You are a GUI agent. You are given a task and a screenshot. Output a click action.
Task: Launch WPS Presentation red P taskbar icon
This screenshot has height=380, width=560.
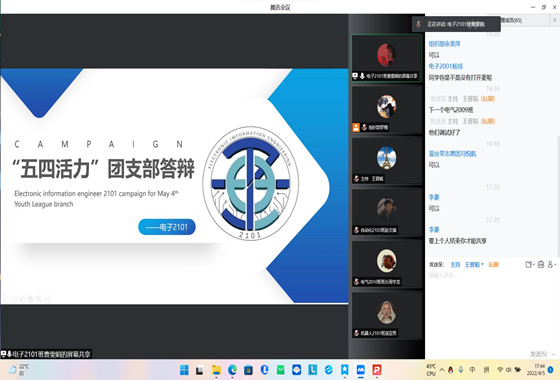click(377, 370)
